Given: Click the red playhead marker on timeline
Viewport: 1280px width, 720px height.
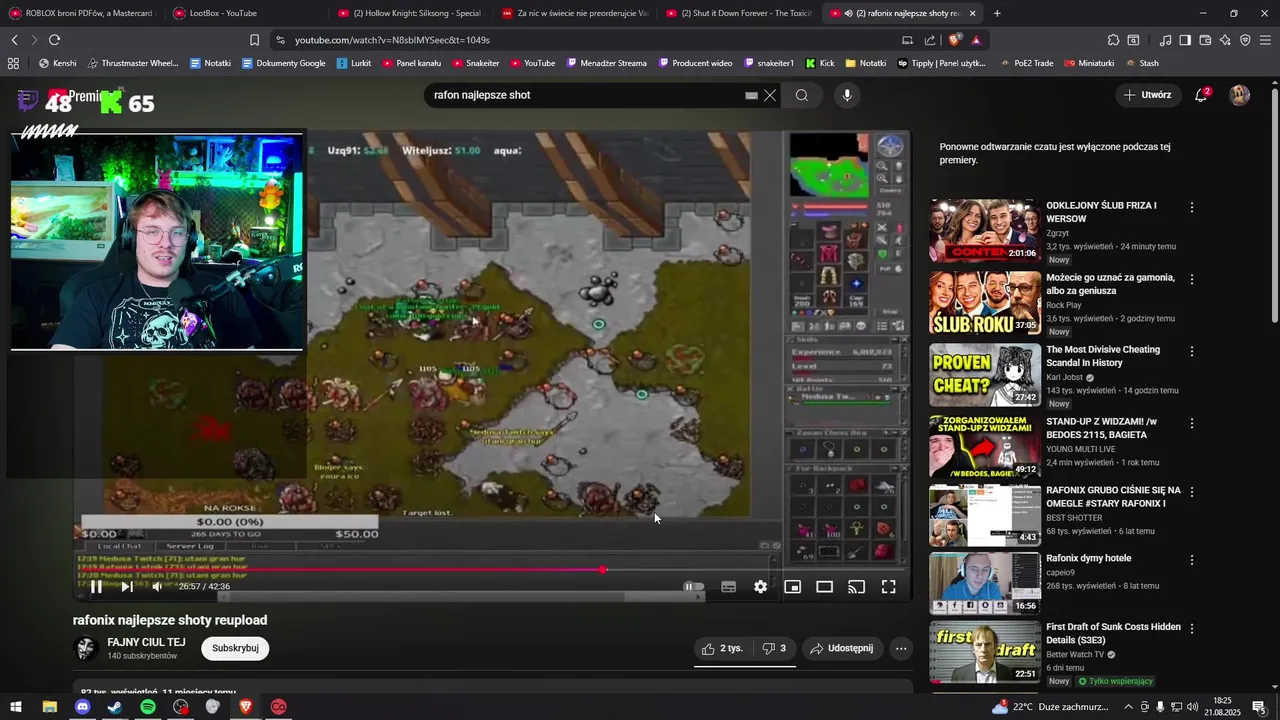Looking at the screenshot, I should point(602,569).
